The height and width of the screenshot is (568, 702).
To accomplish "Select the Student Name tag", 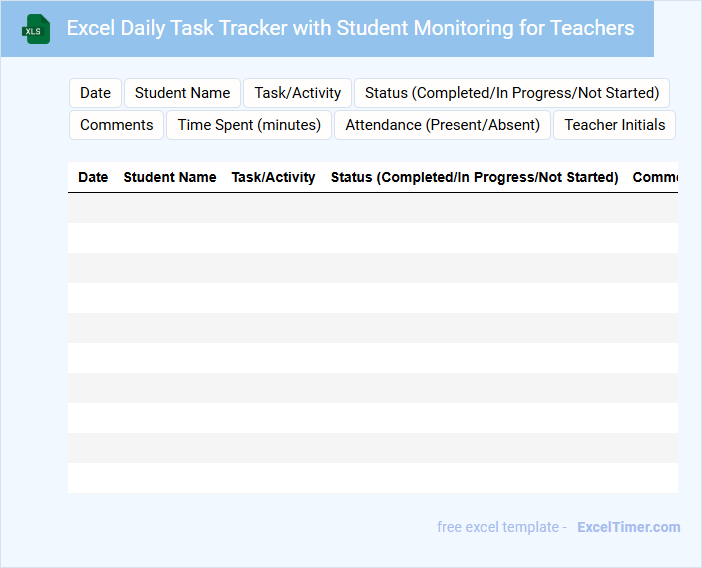I will pyautogui.click(x=182, y=93).
